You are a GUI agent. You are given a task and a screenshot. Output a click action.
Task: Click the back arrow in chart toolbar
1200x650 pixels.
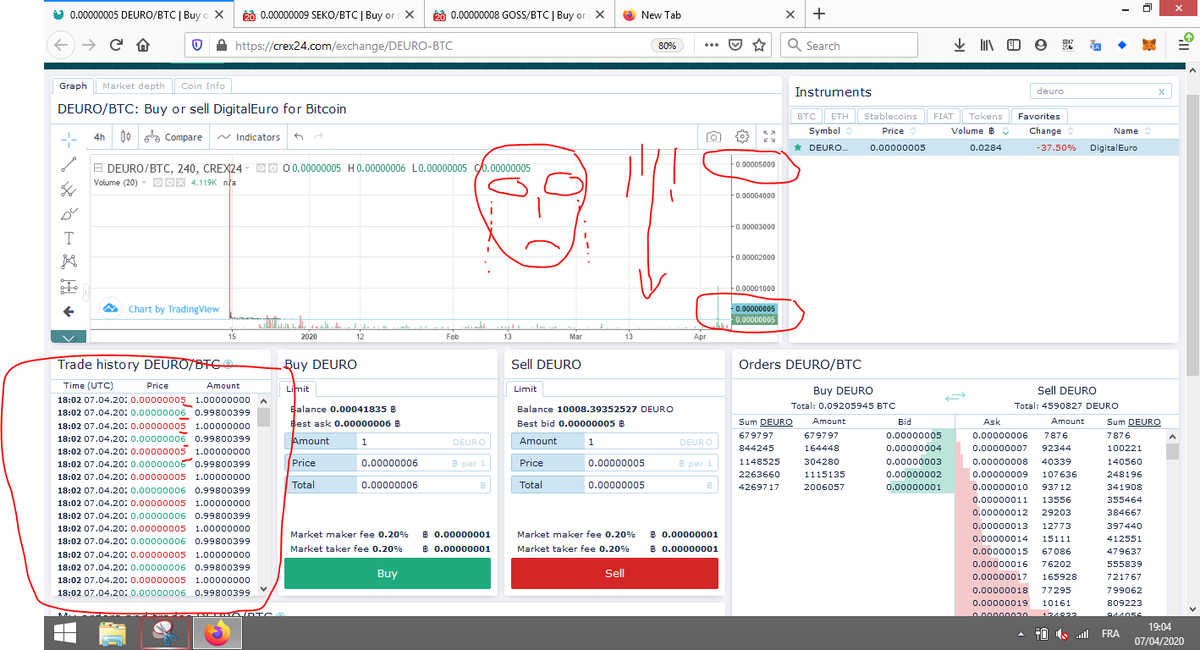pyautogui.click(x=68, y=312)
